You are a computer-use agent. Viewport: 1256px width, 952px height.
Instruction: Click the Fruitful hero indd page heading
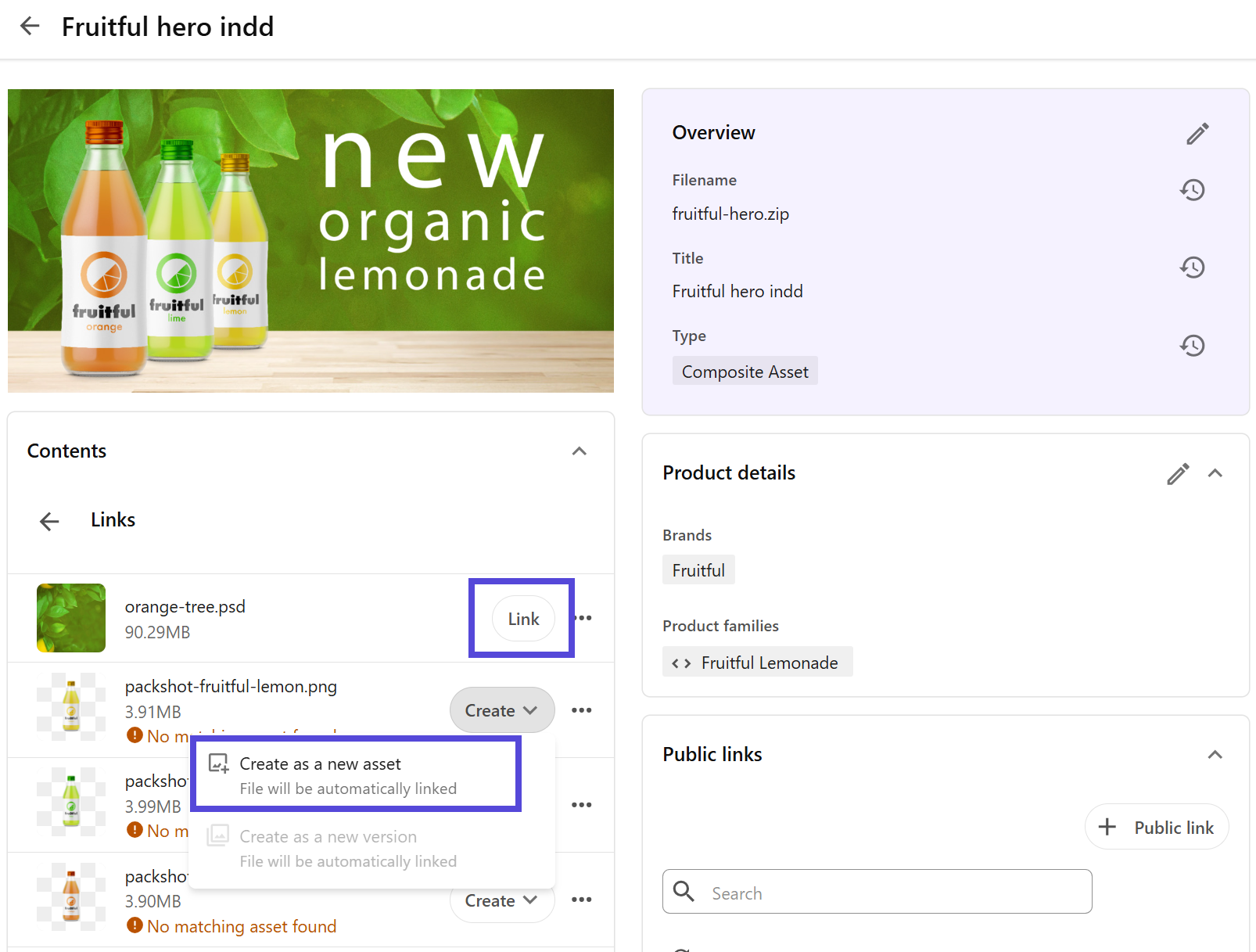point(168,27)
